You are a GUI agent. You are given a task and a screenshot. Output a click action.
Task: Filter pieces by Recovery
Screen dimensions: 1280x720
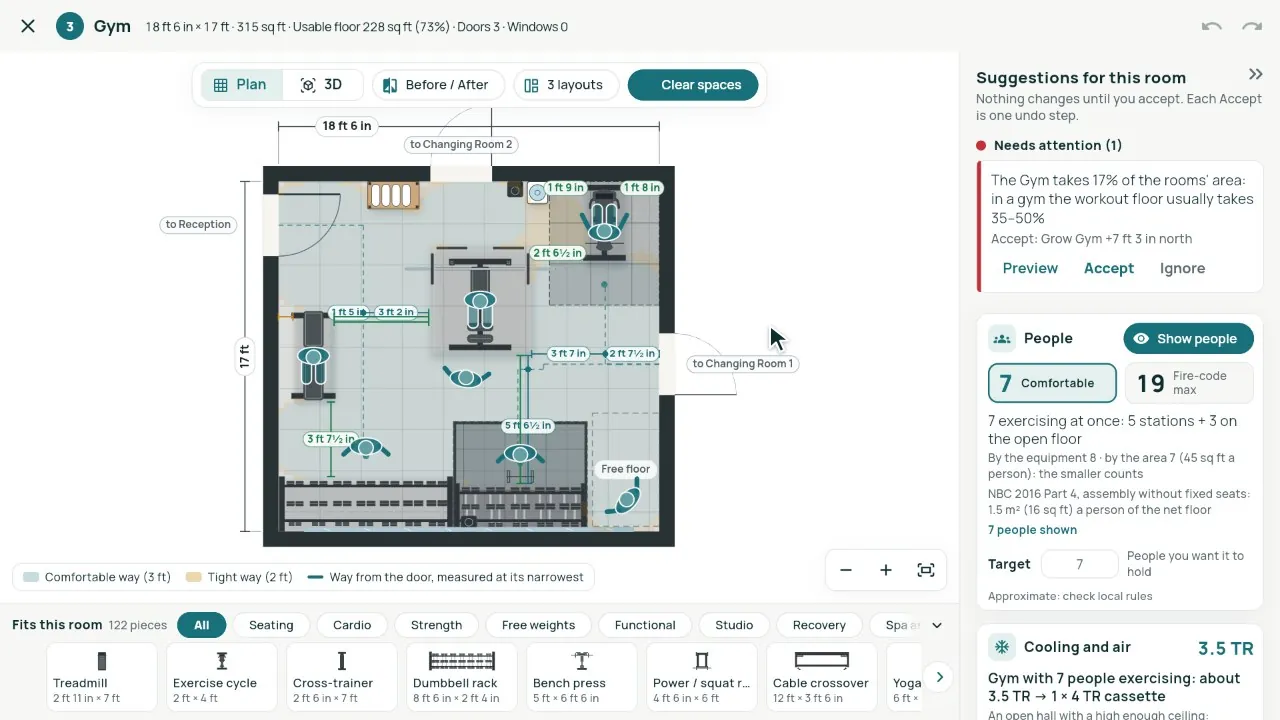point(819,625)
